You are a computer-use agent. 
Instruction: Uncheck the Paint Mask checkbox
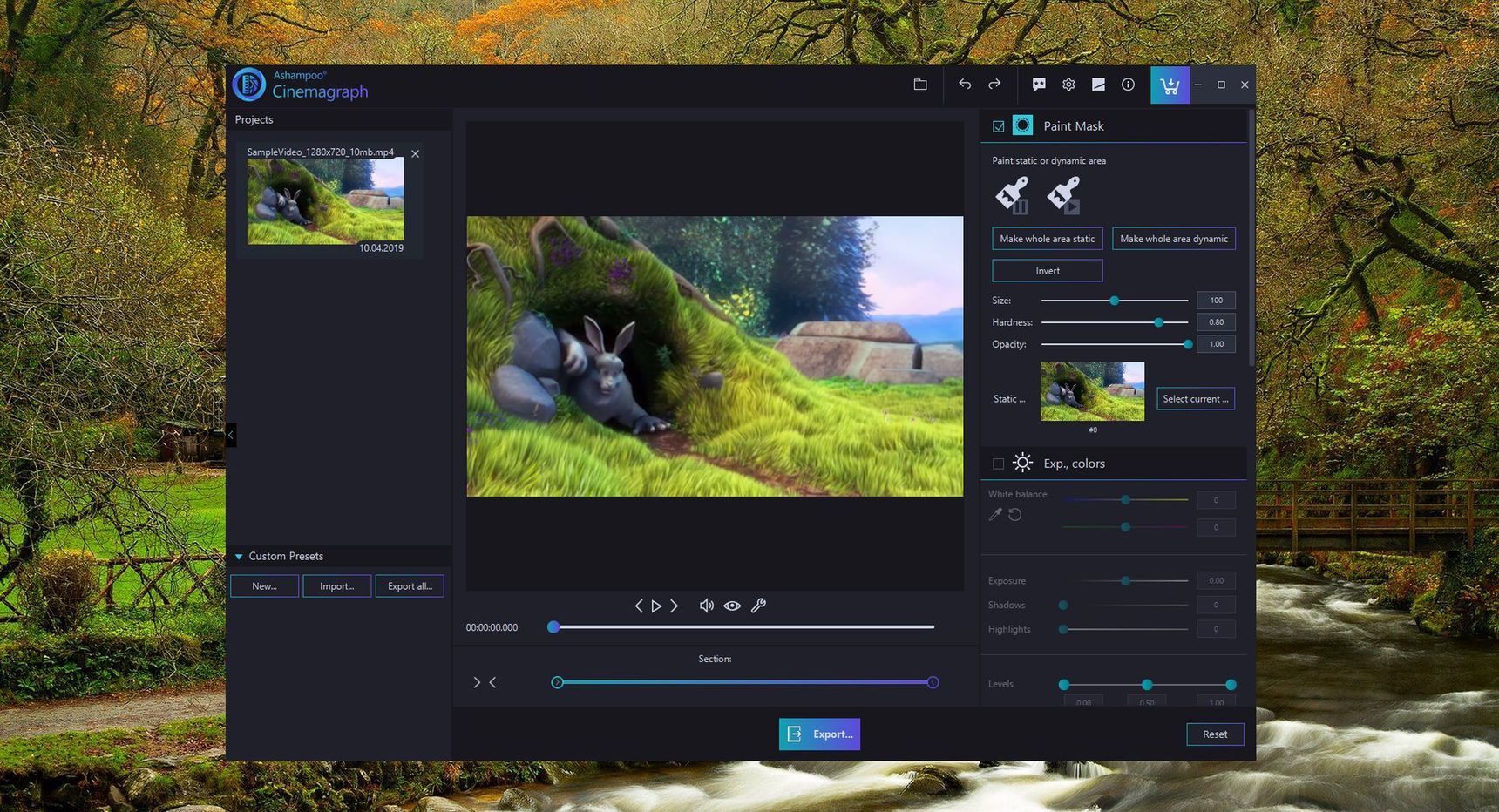tap(999, 126)
